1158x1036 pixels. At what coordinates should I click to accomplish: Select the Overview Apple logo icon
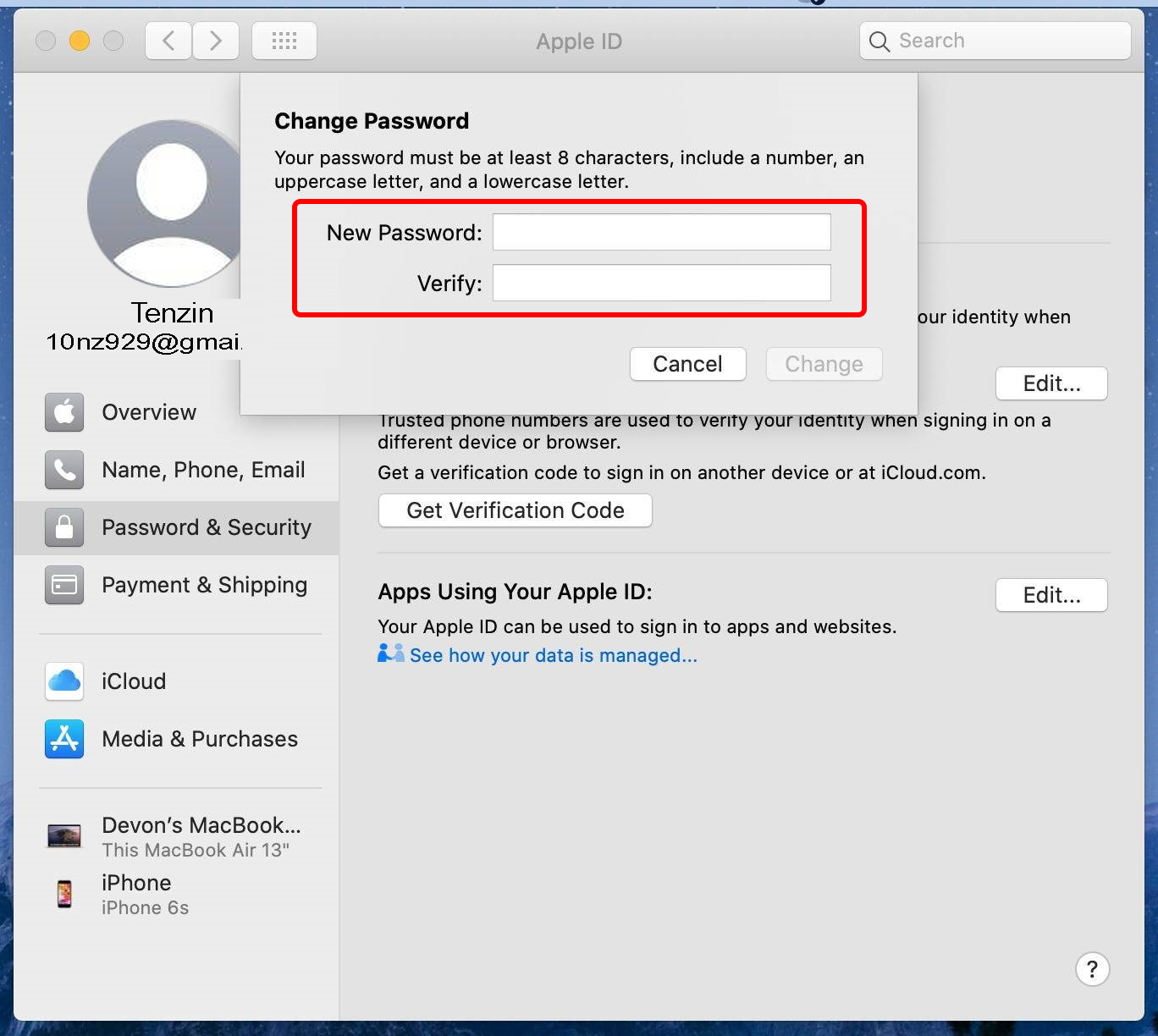[64, 412]
